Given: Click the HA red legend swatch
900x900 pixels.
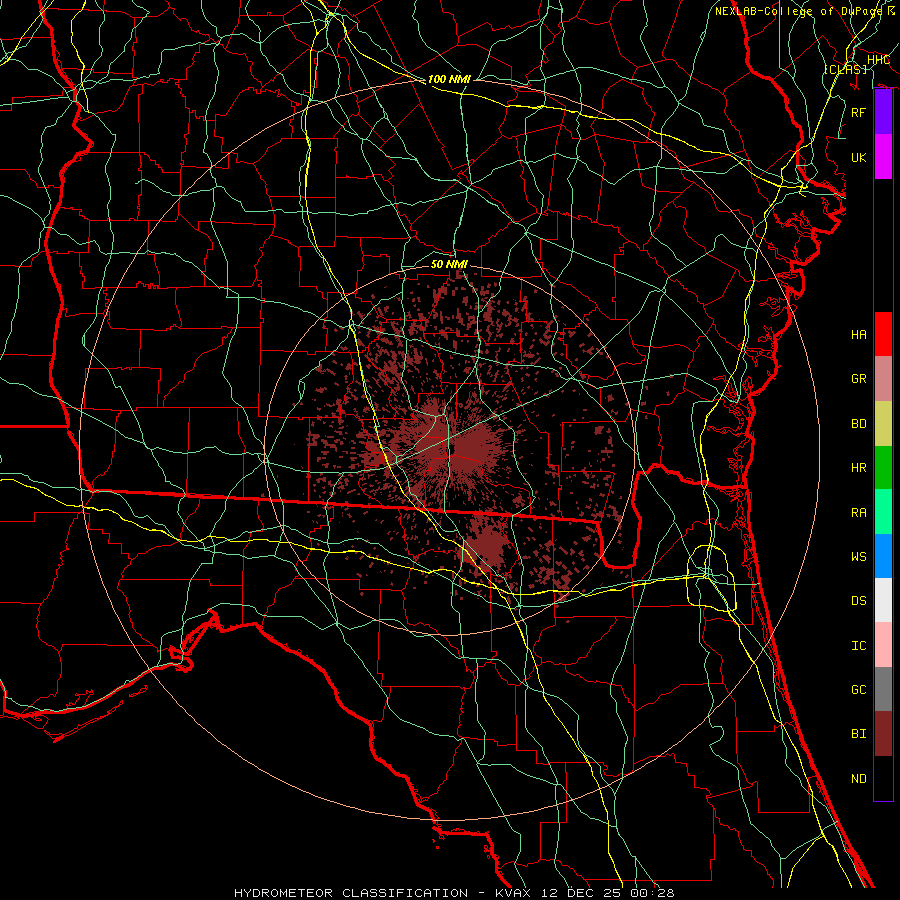Looking at the screenshot, I should tap(883, 334).
